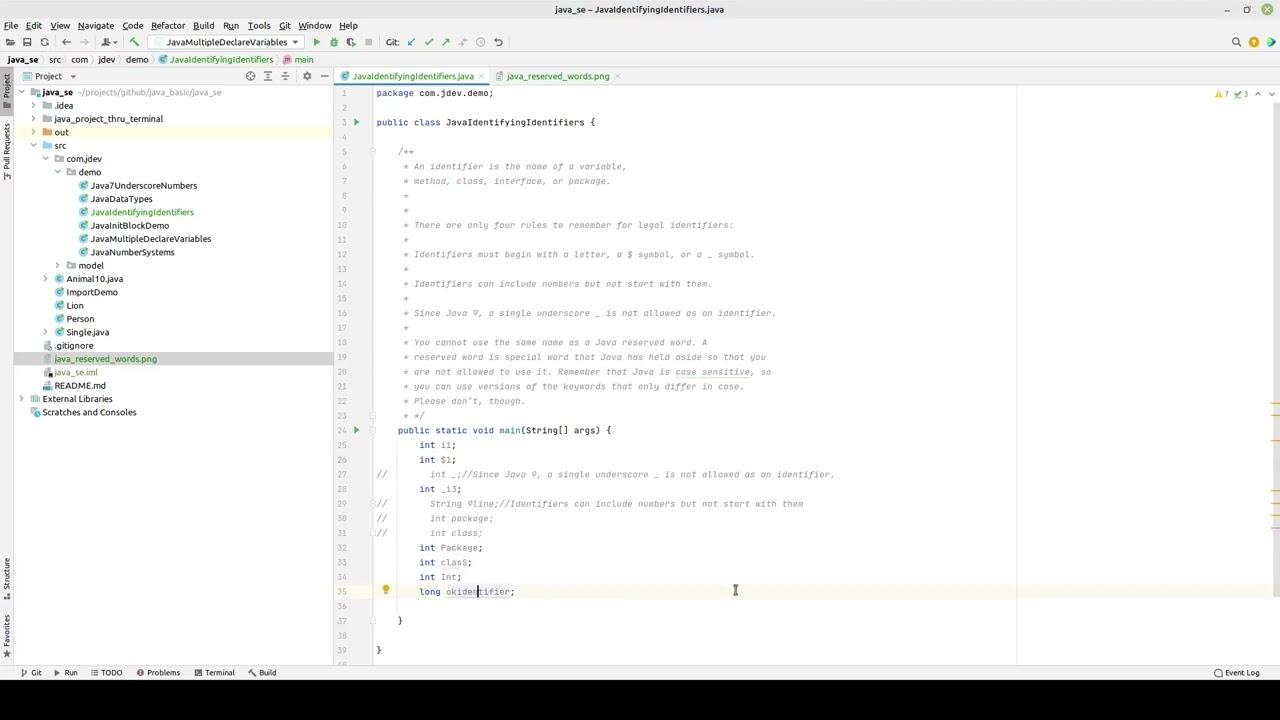Image resolution: width=1280 pixels, height=720 pixels.
Task: Collapse the demo package
Action: 58,172
